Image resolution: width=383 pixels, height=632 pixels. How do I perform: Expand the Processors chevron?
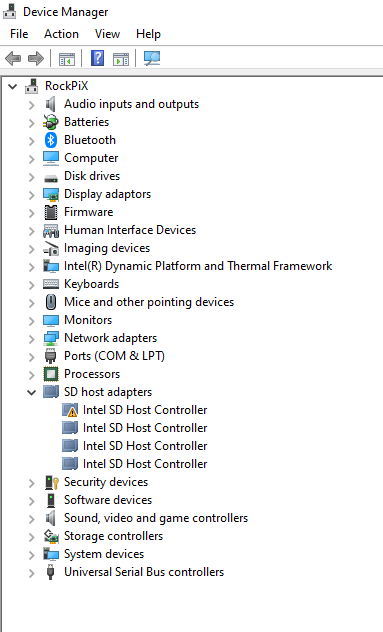31,375
